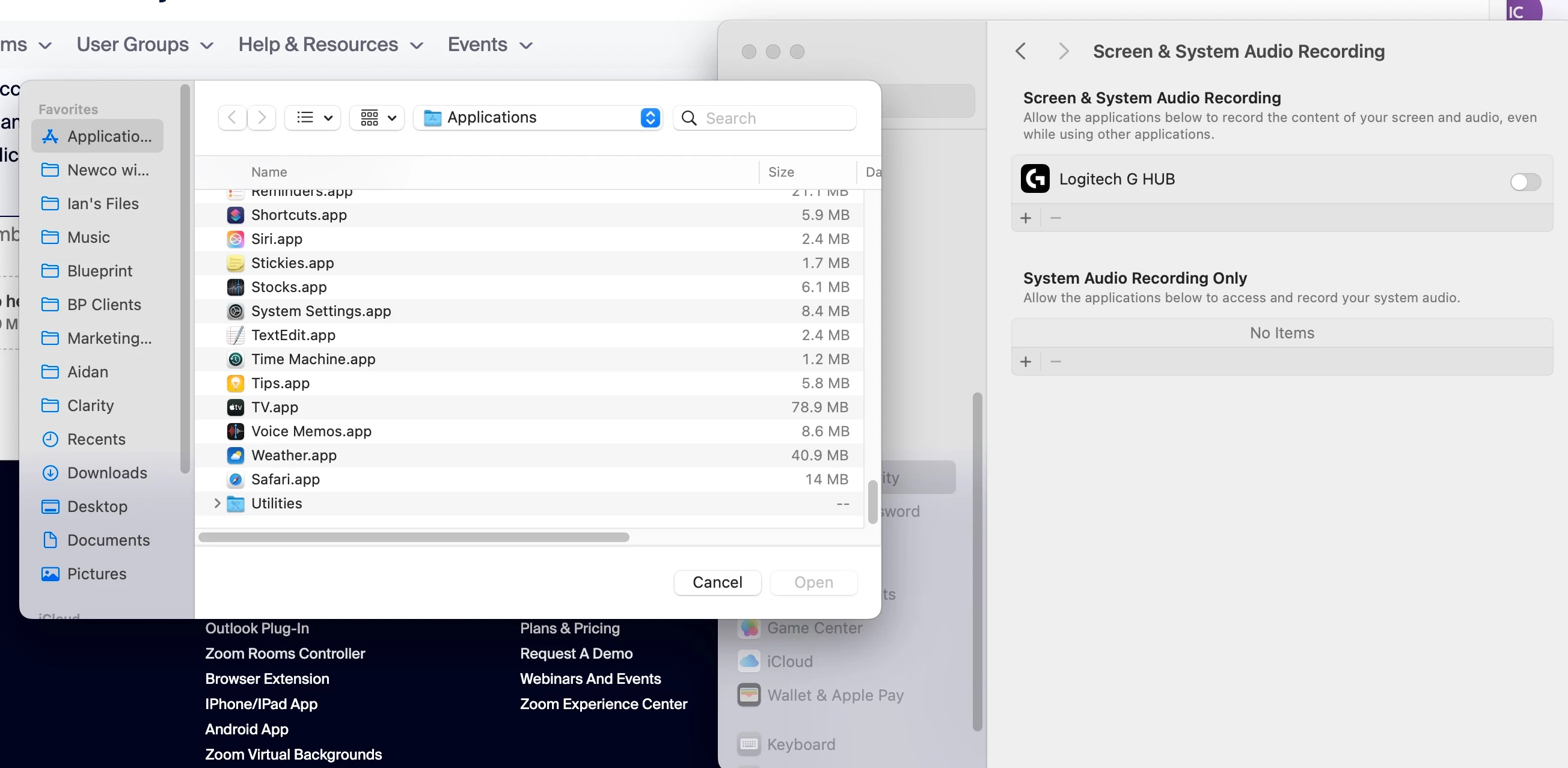Viewport: 1568px width, 768px height.
Task: Open the Applications location popup
Action: point(537,117)
